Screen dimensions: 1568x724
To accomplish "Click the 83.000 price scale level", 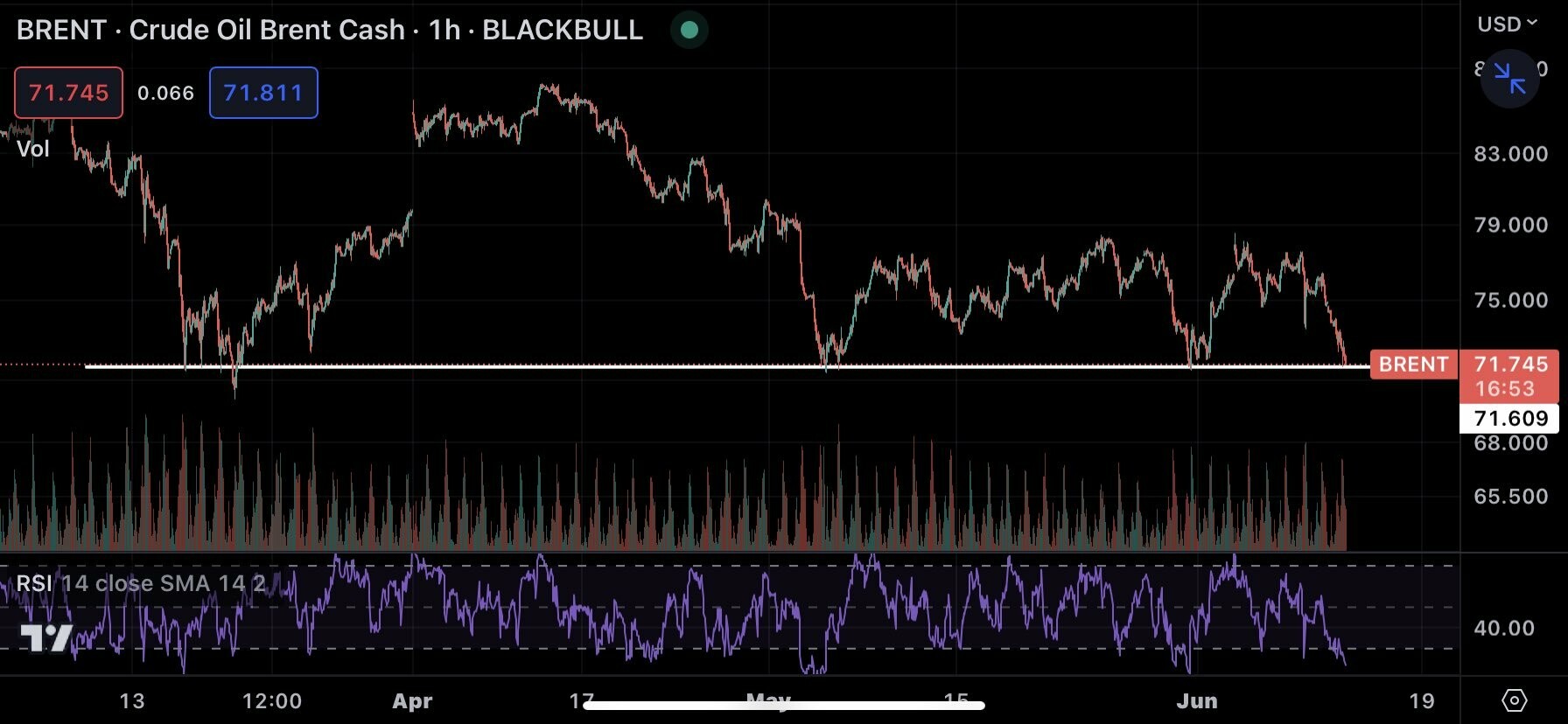I will point(1510,154).
